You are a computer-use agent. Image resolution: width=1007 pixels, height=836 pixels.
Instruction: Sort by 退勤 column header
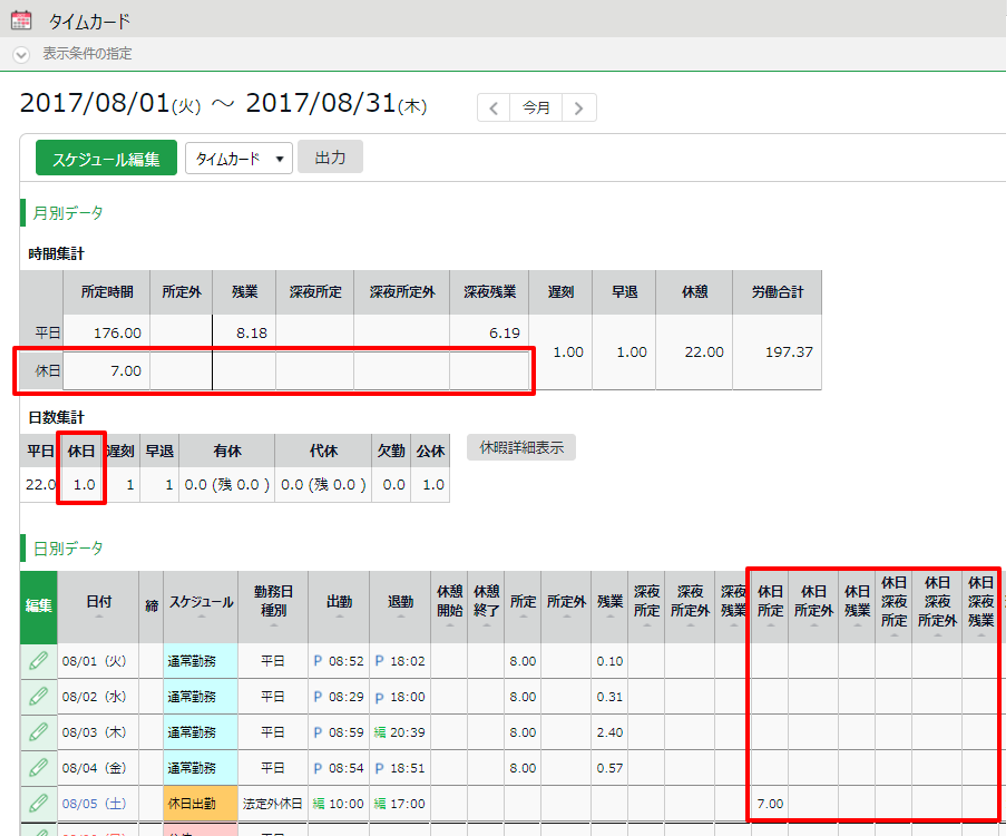[400, 603]
